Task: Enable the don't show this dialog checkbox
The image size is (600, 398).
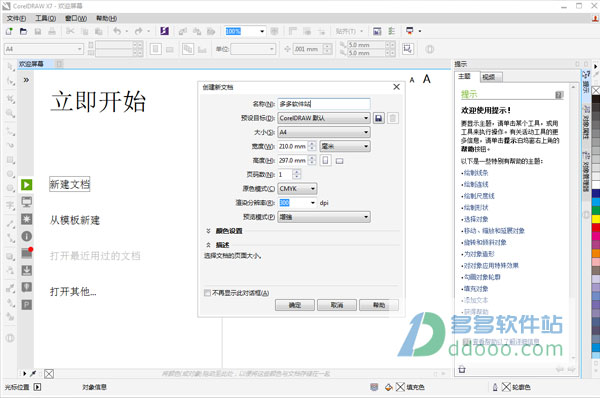Action: click(x=207, y=293)
